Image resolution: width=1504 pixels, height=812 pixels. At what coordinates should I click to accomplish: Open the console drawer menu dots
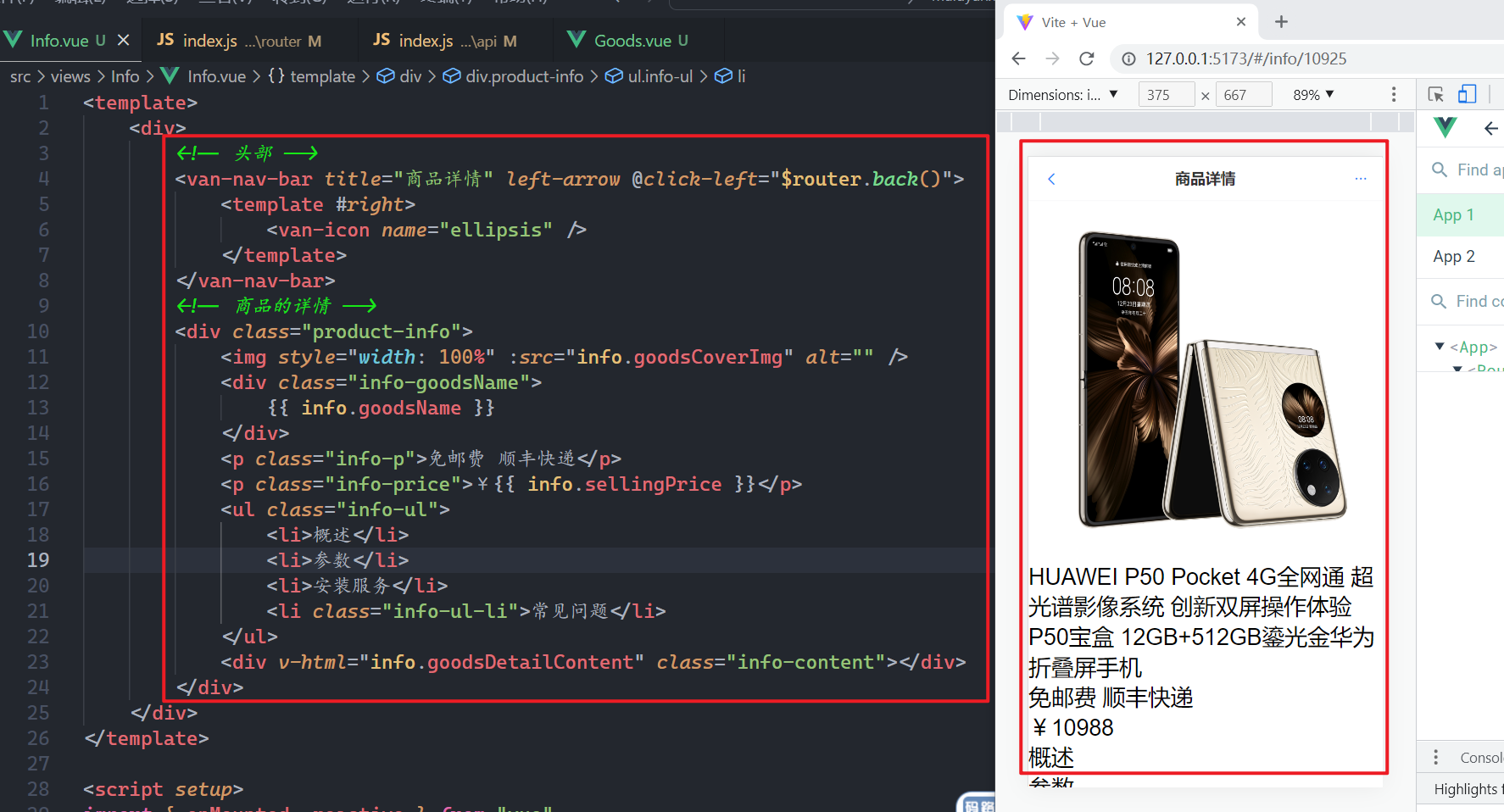tap(1435, 757)
